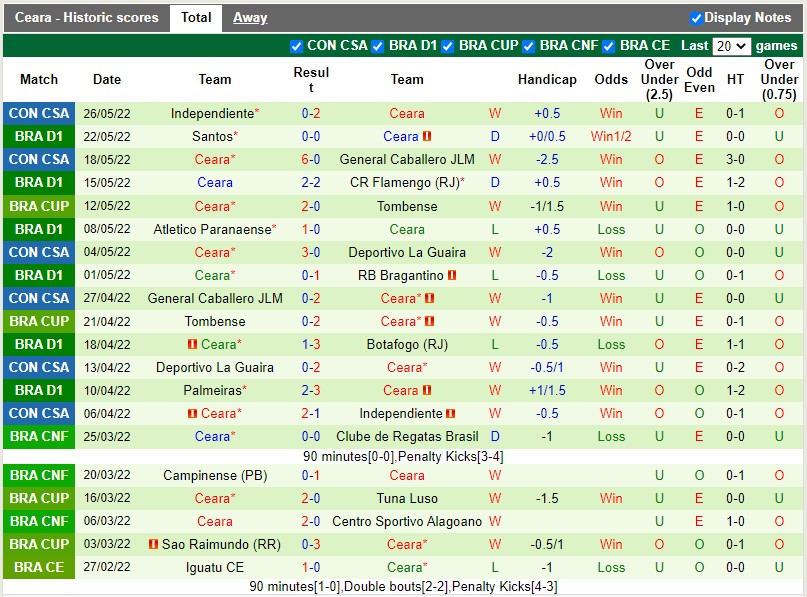Click the penalty kicks [3-4] note
807x597 pixels.
451,456
